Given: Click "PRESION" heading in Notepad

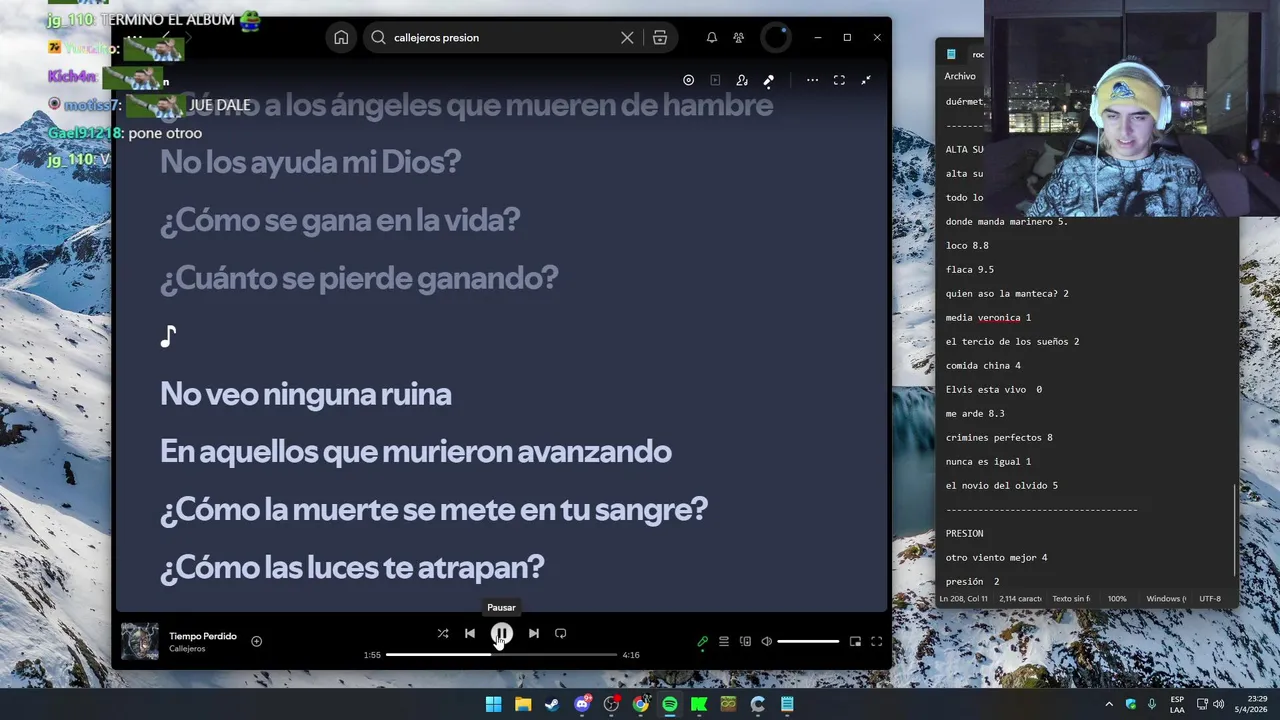Looking at the screenshot, I should pos(965,533).
